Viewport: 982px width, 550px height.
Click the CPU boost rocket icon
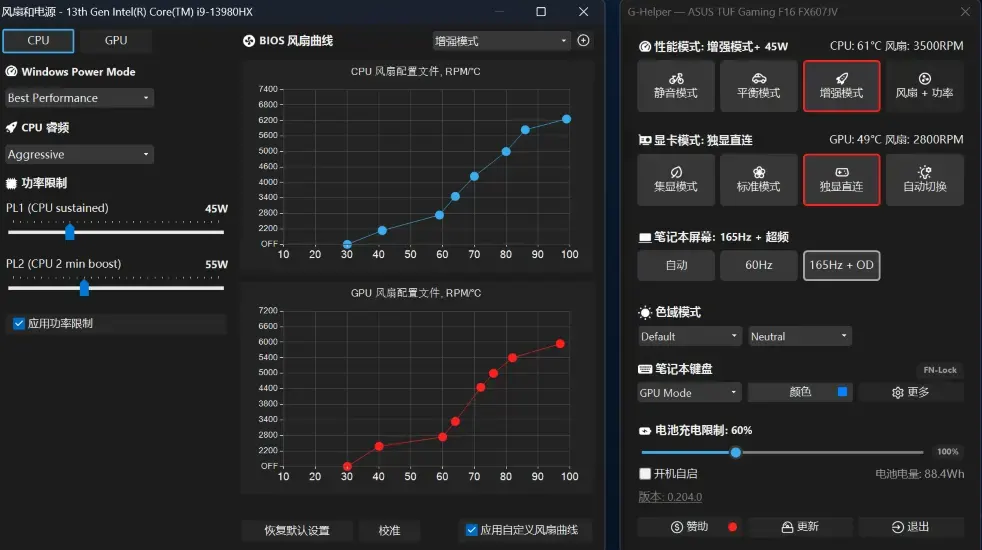11,127
